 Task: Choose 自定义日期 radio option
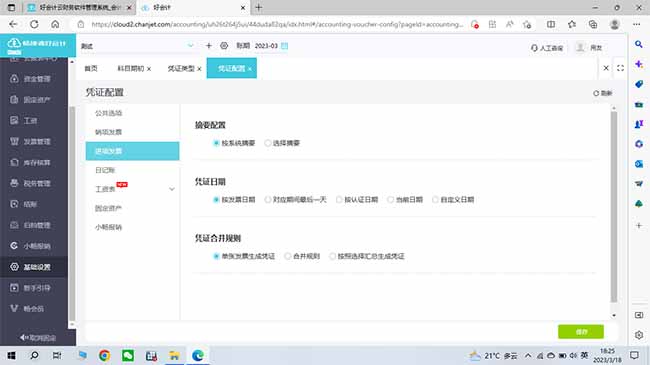(453, 200)
